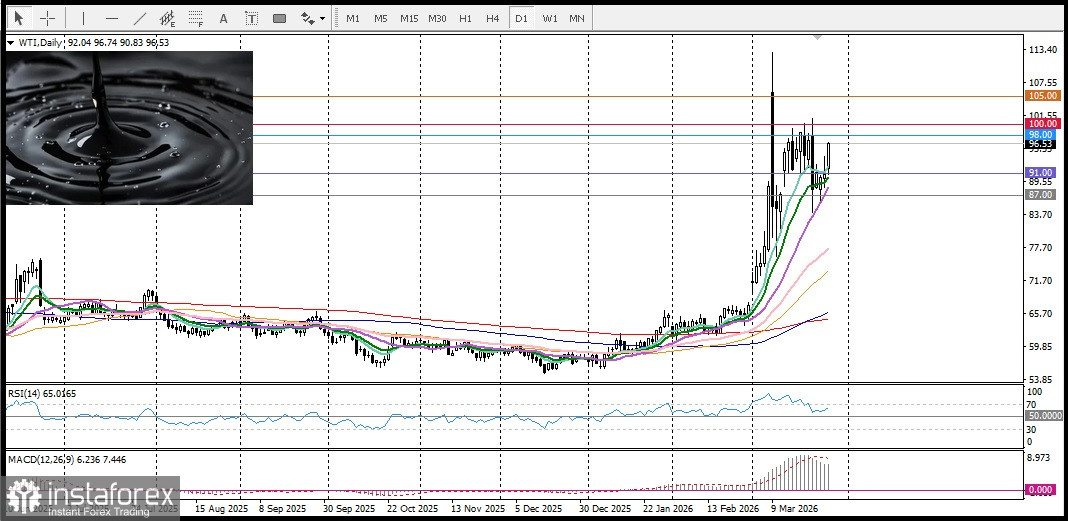Click the 105.00 price level label

(x=1042, y=96)
